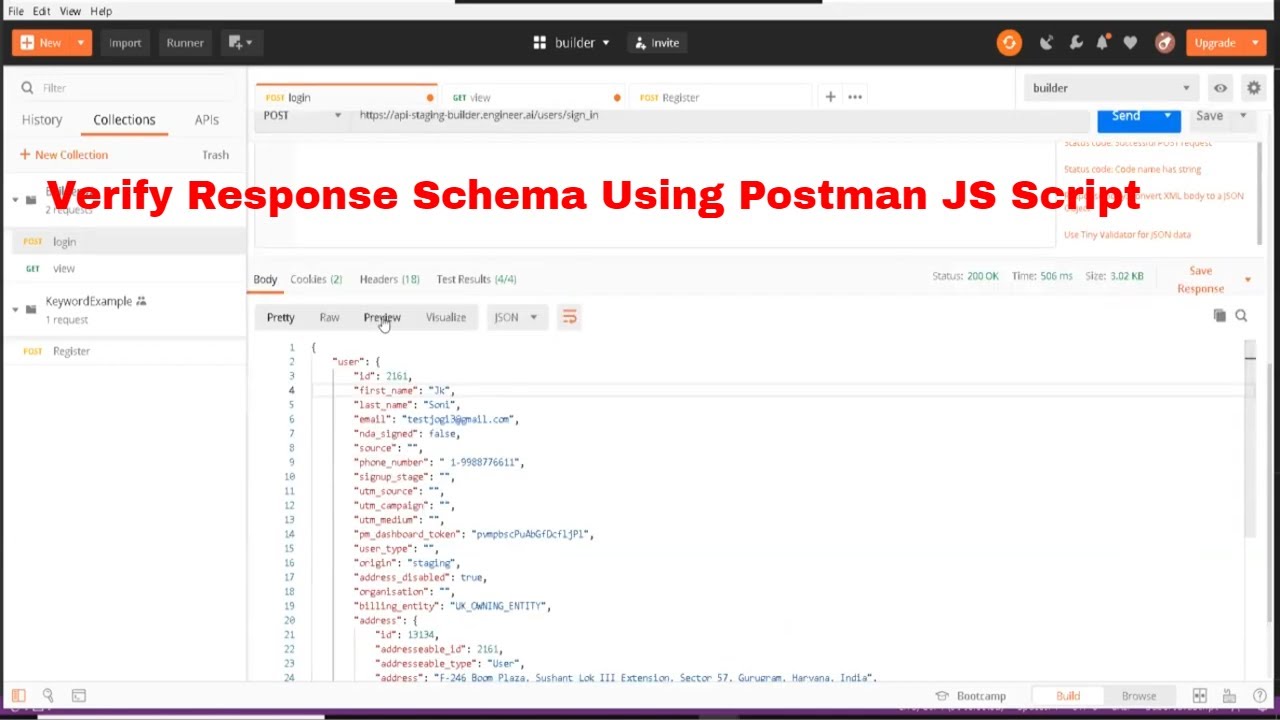
Task: Open manage environments gear icon
Action: (1253, 88)
